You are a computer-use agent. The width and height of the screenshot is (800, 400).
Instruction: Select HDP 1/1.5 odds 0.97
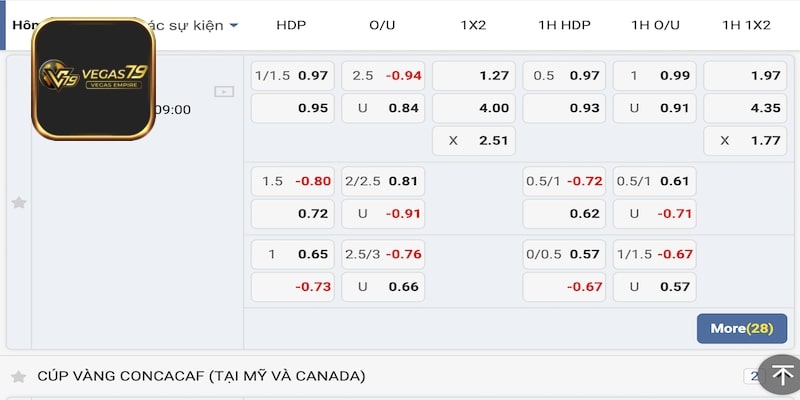pos(292,76)
